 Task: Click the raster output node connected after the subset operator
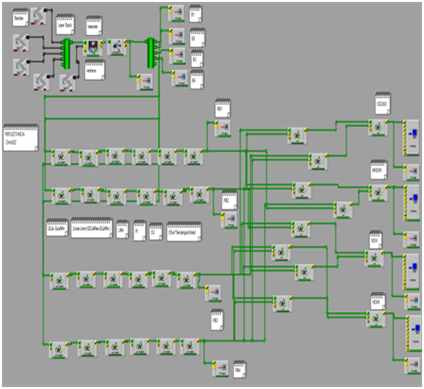(x=145, y=82)
